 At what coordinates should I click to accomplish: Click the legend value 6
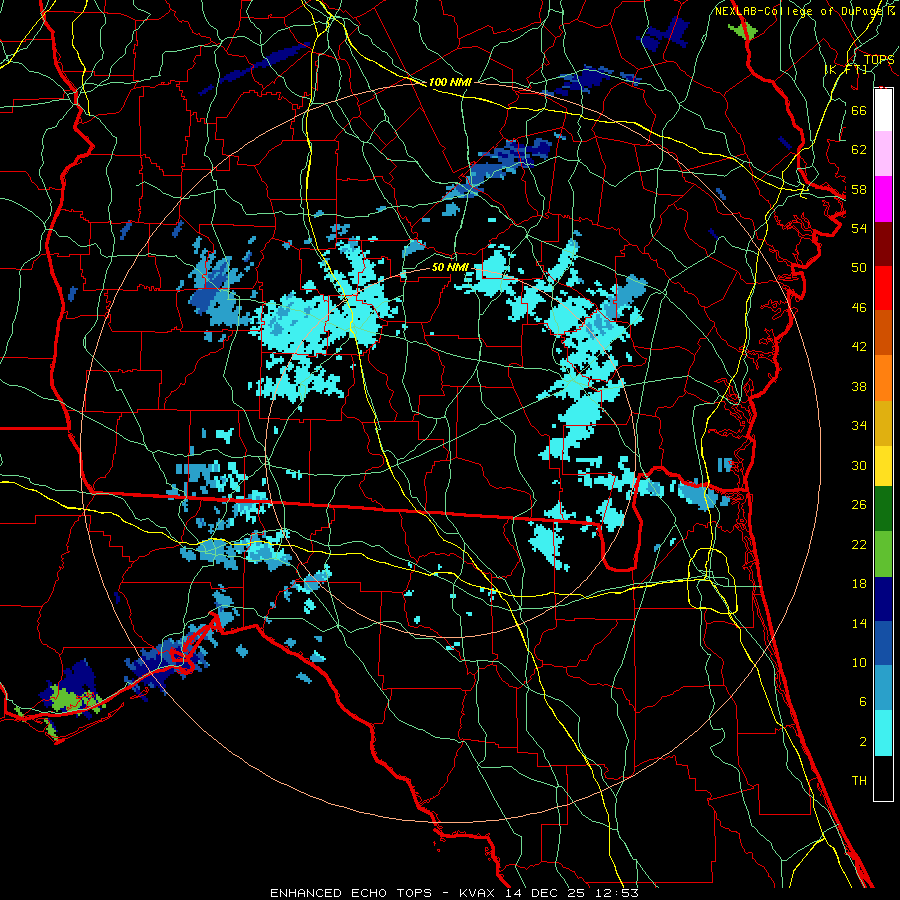click(863, 701)
